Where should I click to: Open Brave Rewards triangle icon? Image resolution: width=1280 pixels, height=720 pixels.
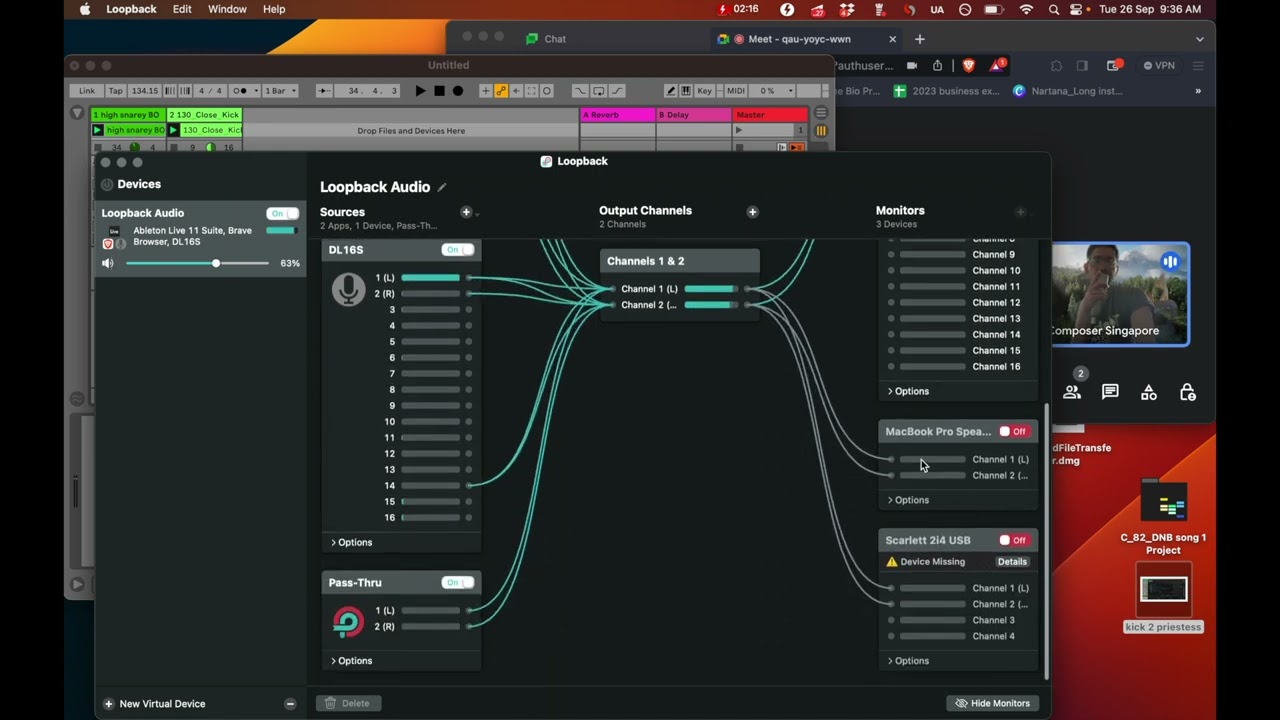click(998, 65)
